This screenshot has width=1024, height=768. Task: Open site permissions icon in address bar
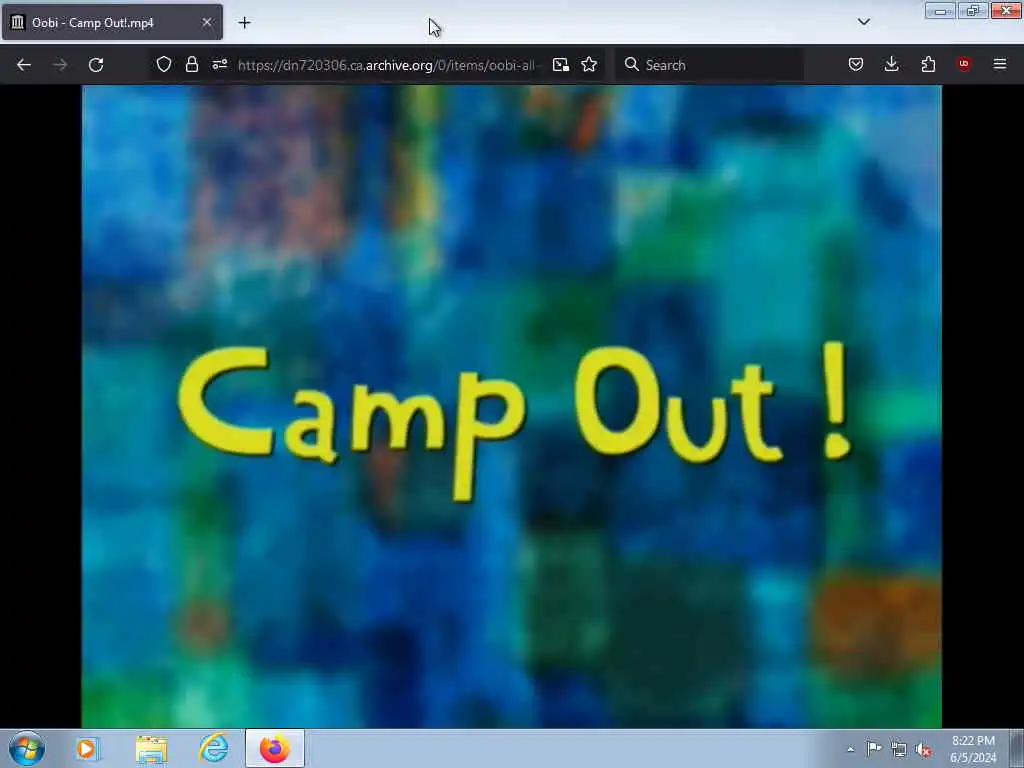(x=219, y=64)
